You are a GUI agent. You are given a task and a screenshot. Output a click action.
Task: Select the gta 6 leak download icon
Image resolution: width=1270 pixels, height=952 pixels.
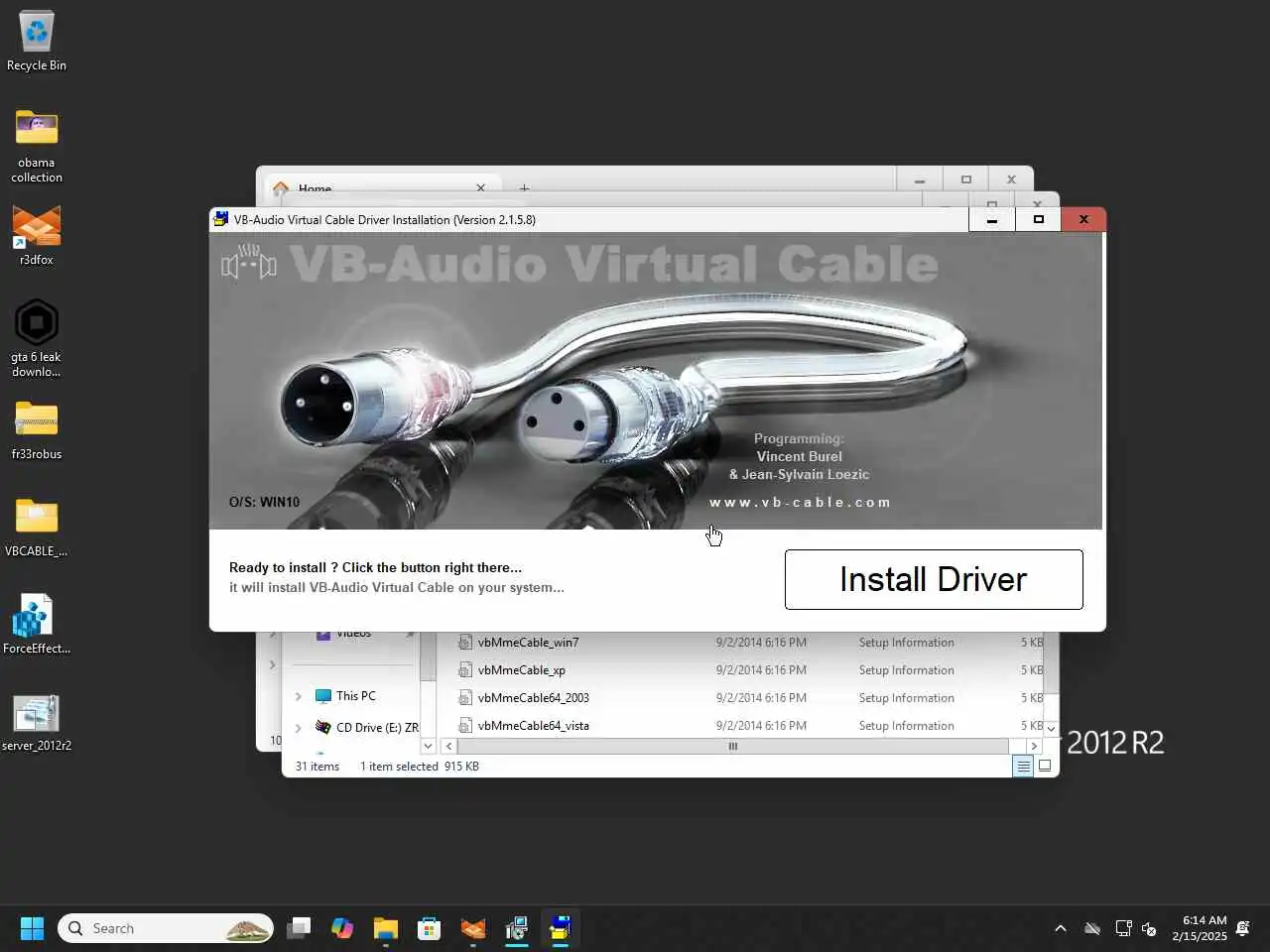coord(37,339)
